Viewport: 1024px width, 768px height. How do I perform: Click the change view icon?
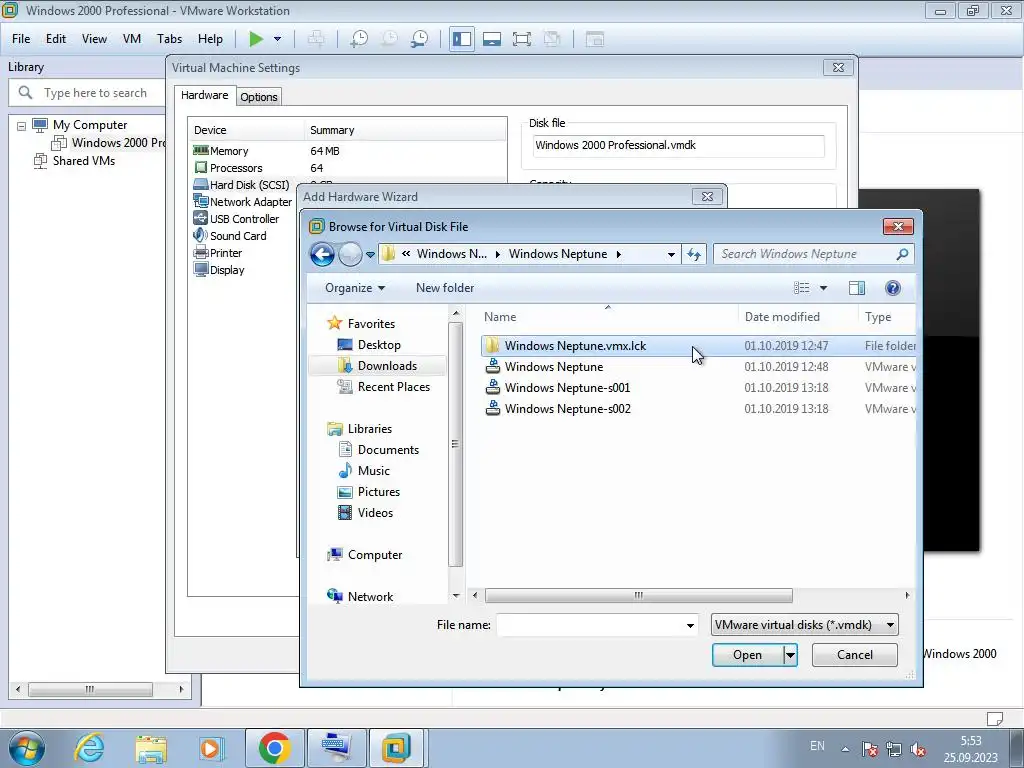pos(801,288)
